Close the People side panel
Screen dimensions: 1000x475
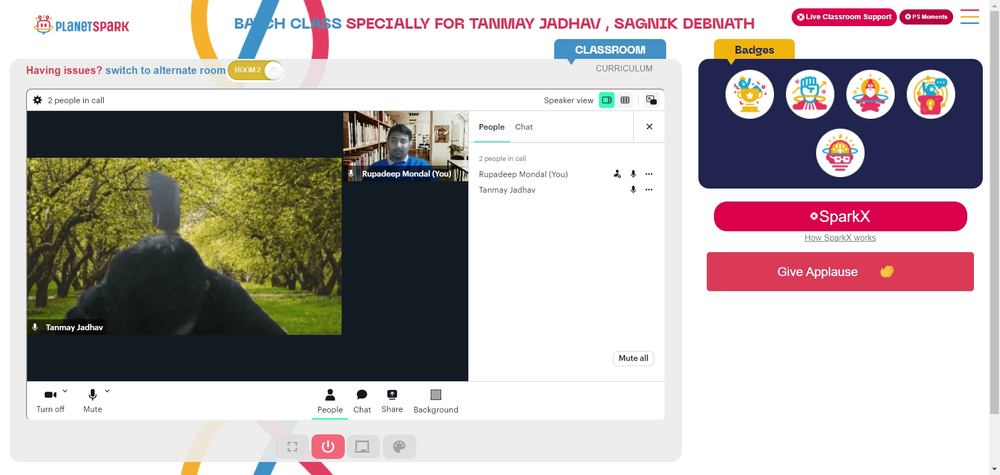(x=649, y=127)
